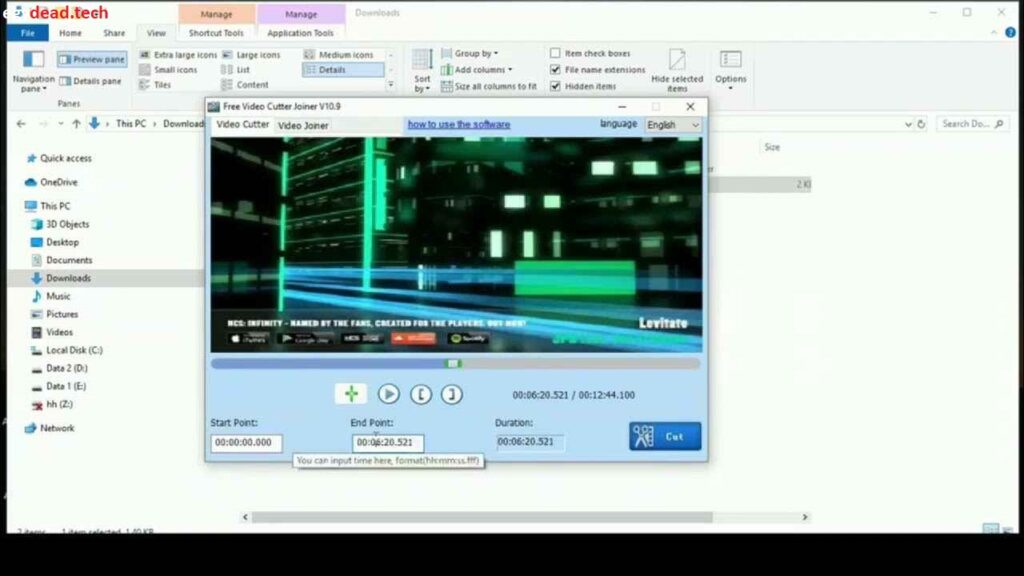Viewport: 1024px width, 576px height.
Task: Set the start point with the left bracket icon
Action: click(421, 394)
